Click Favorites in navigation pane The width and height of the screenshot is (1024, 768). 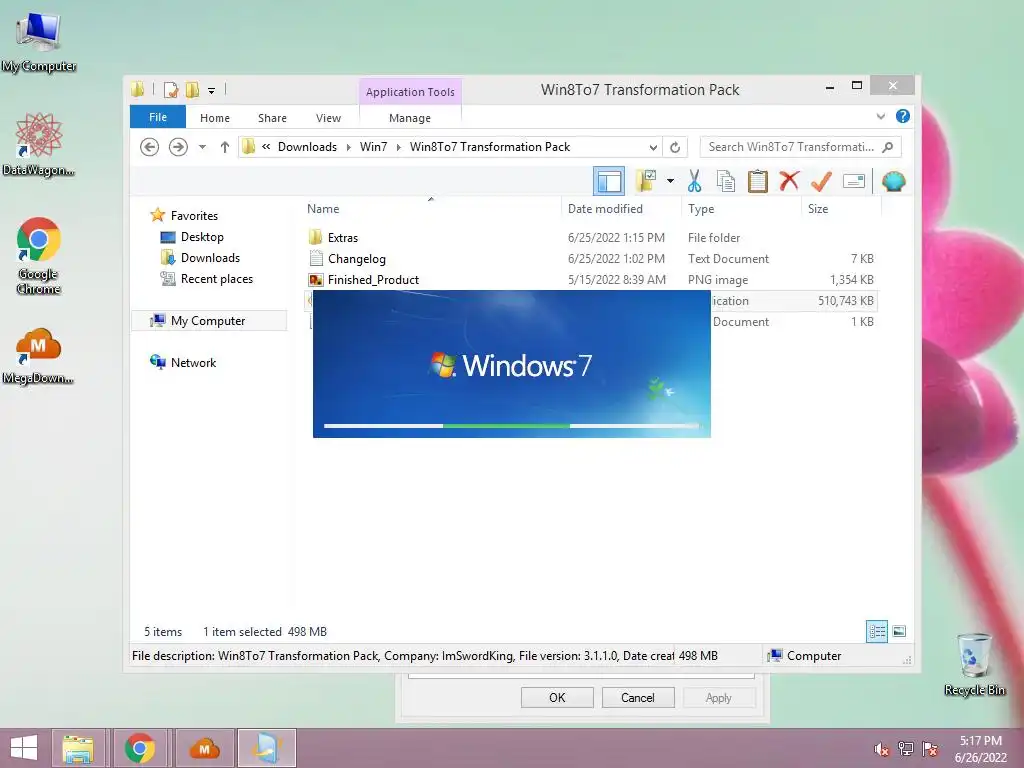coord(194,216)
